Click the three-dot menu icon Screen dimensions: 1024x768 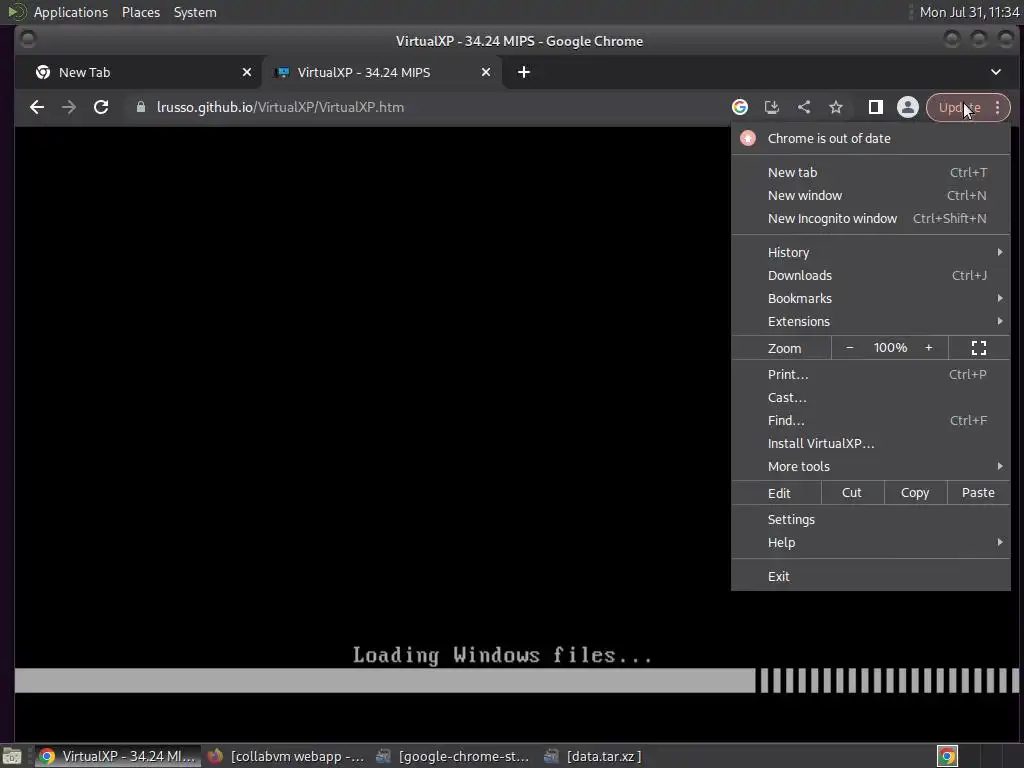(x=997, y=107)
